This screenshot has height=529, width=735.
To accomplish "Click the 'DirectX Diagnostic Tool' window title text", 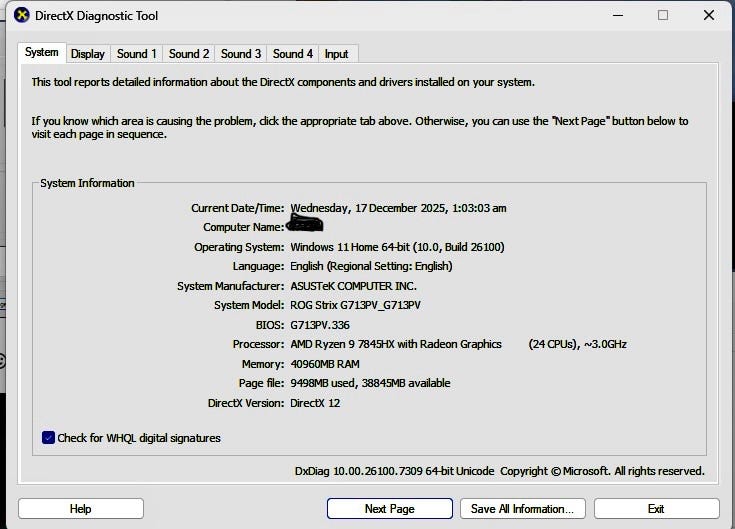I will point(97,15).
